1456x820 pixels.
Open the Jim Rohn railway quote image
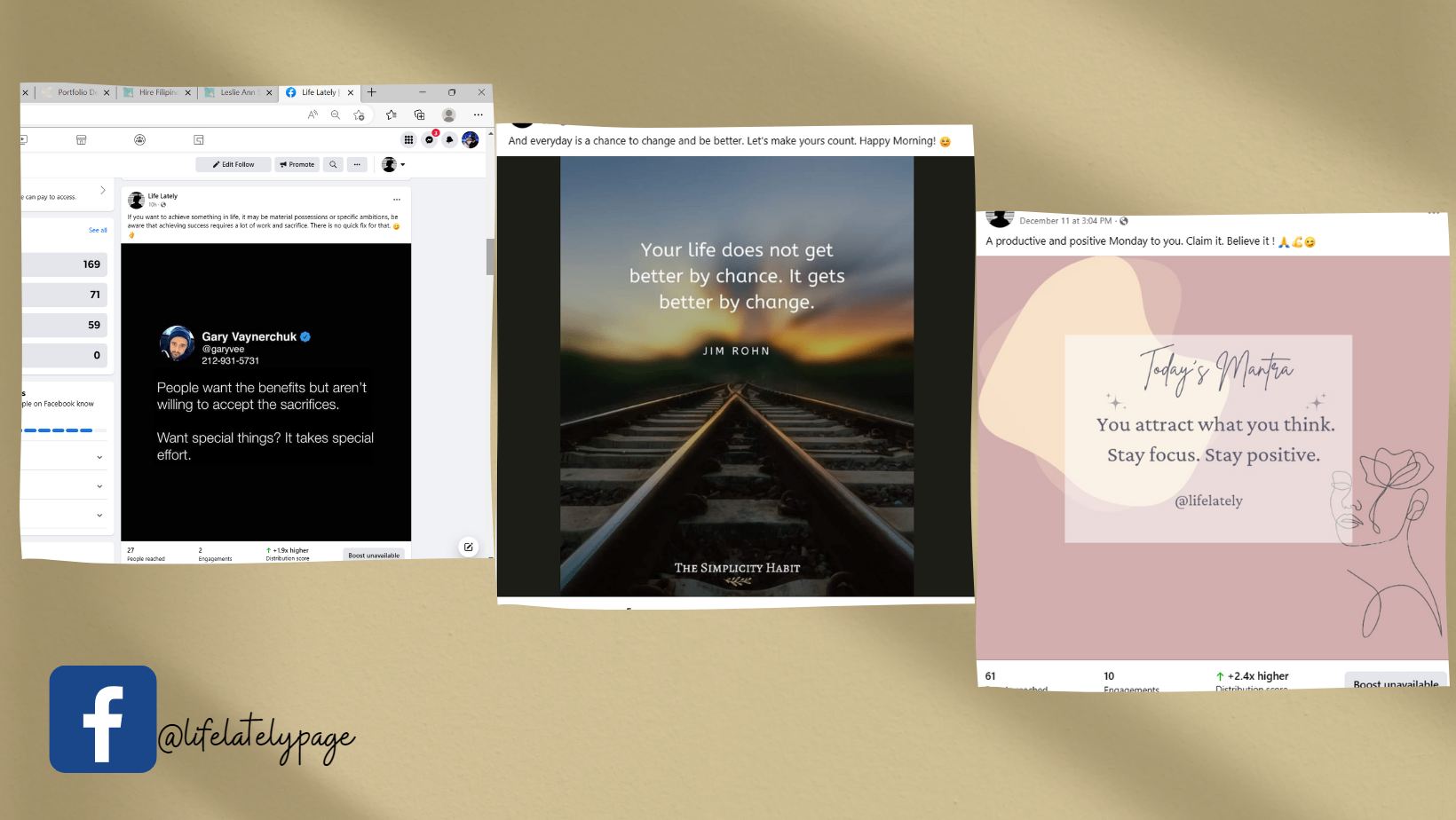(x=737, y=376)
